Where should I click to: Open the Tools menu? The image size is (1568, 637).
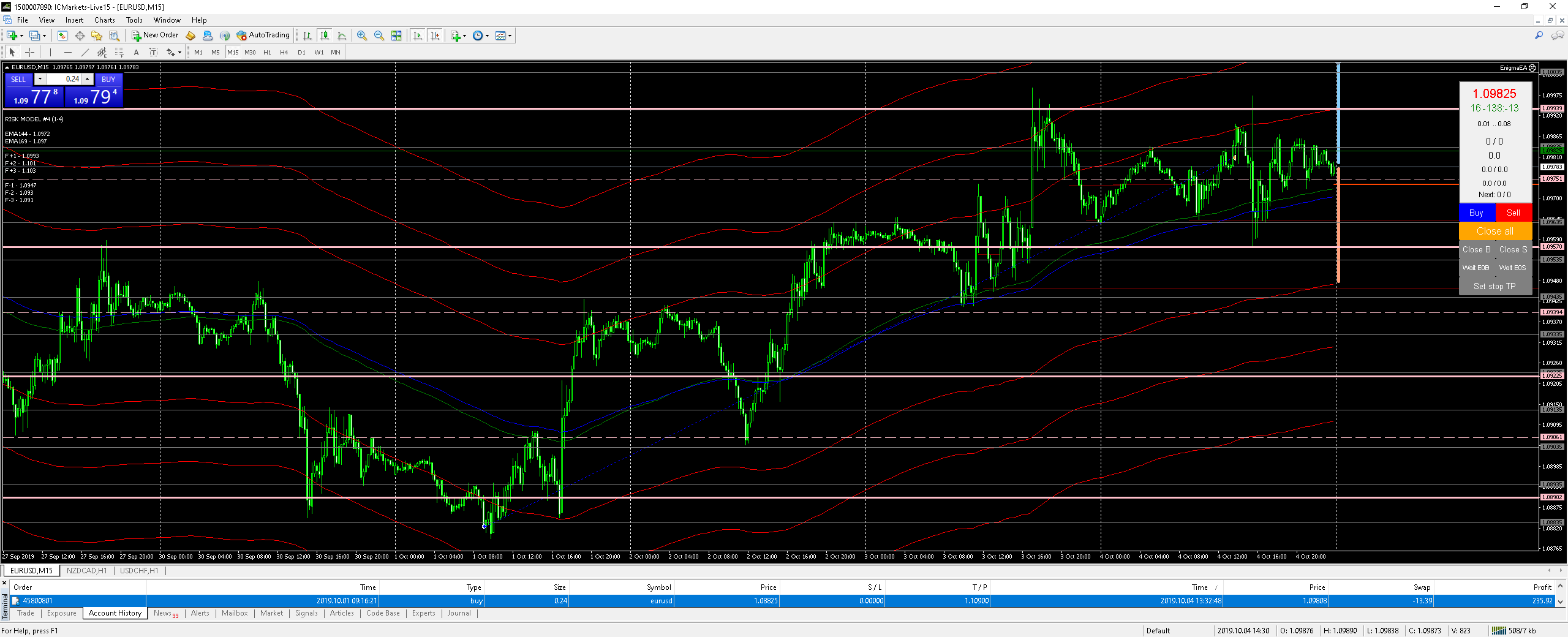click(134, 20)
